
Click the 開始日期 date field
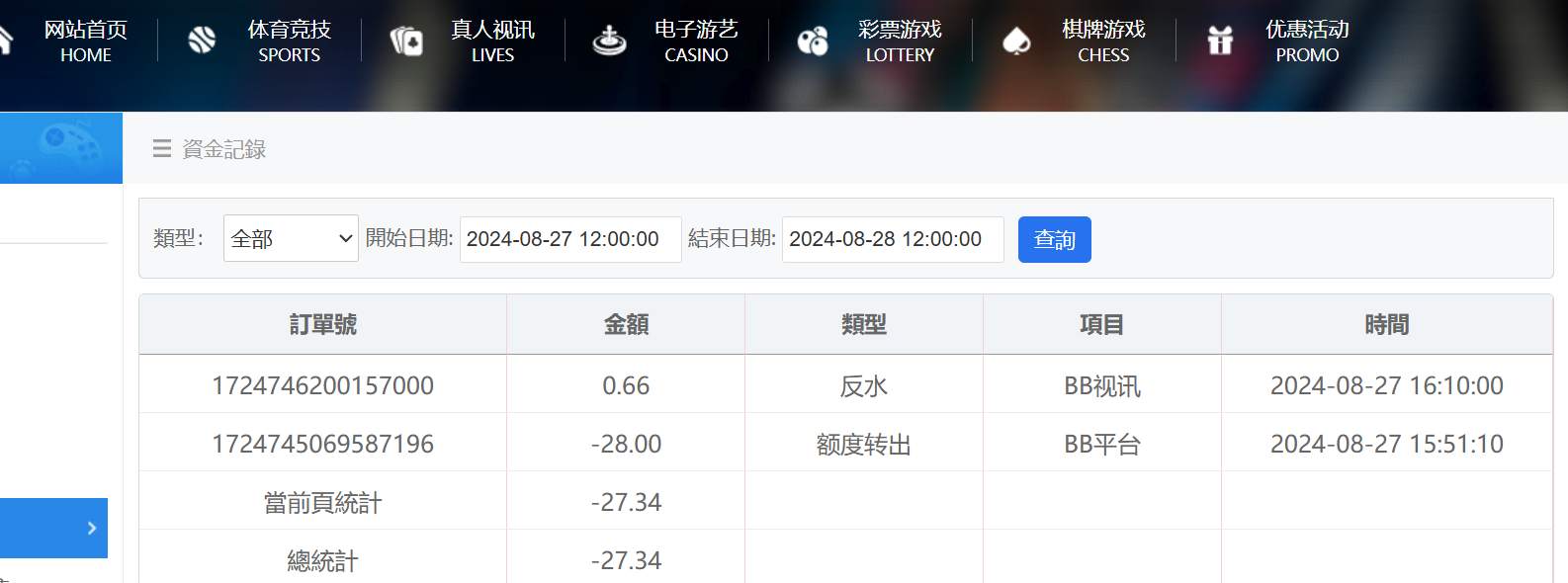coord(570,239)
